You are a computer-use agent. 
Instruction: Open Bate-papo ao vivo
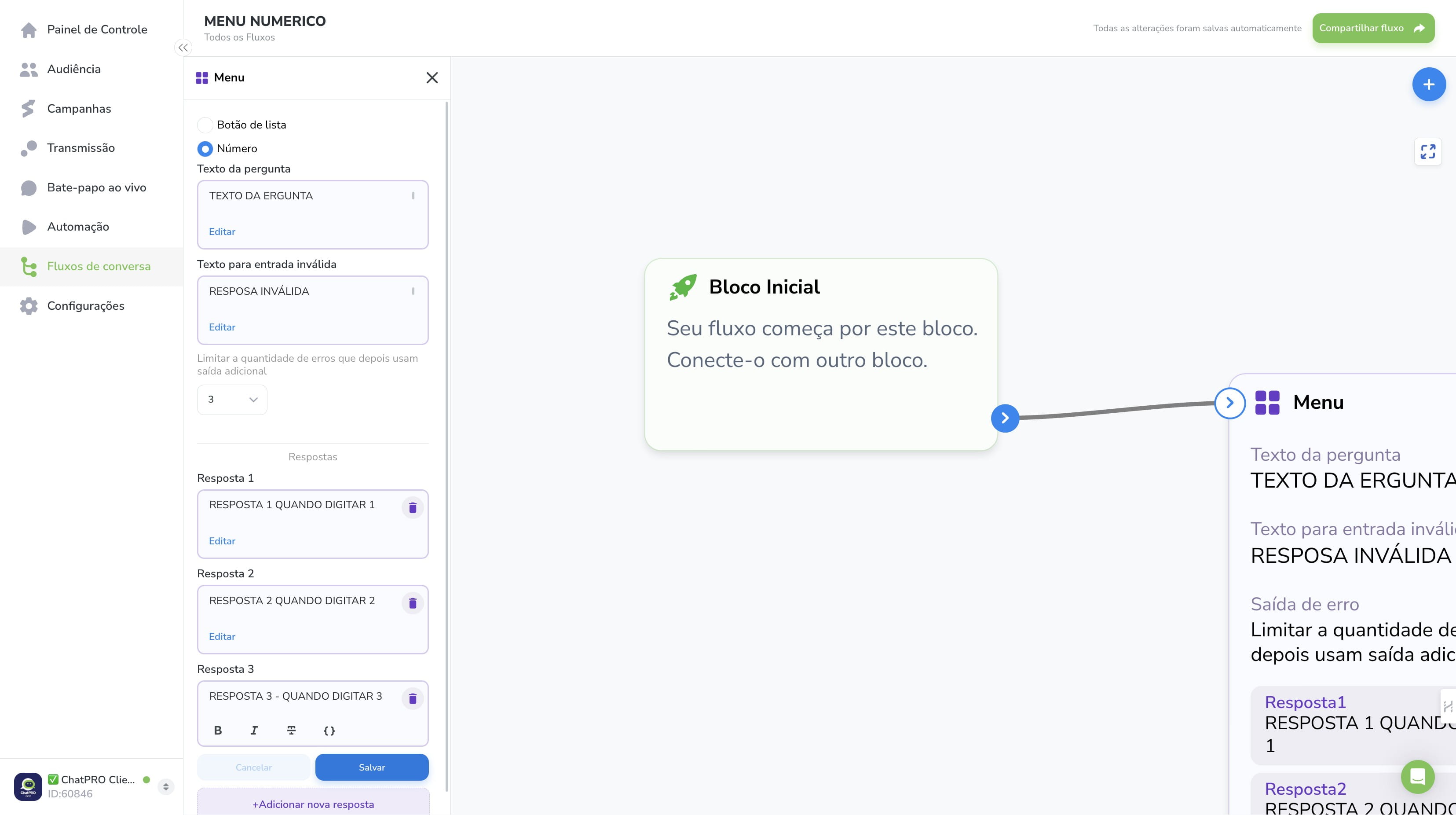[91, 188]
